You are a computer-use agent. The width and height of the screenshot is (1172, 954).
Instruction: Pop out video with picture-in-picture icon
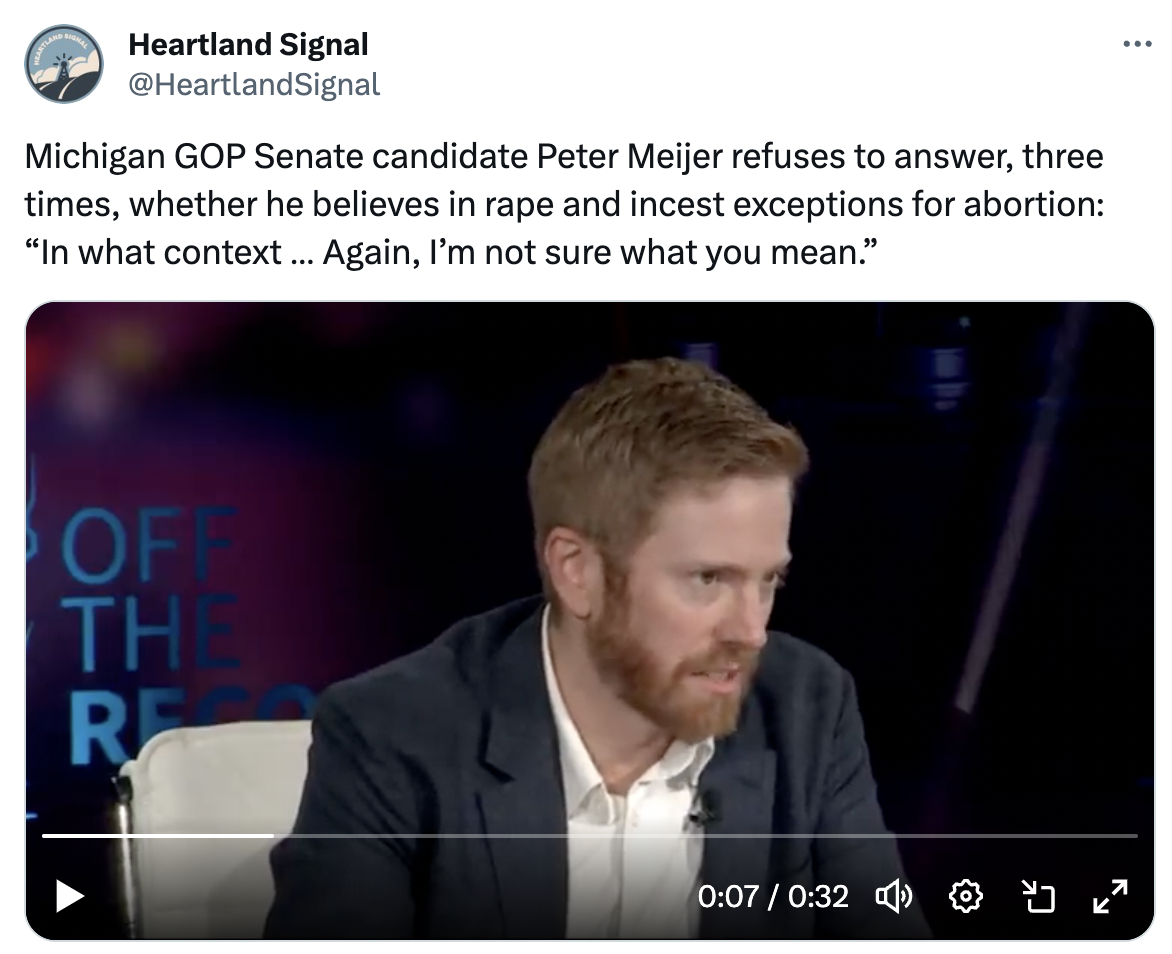[1038, 896]
